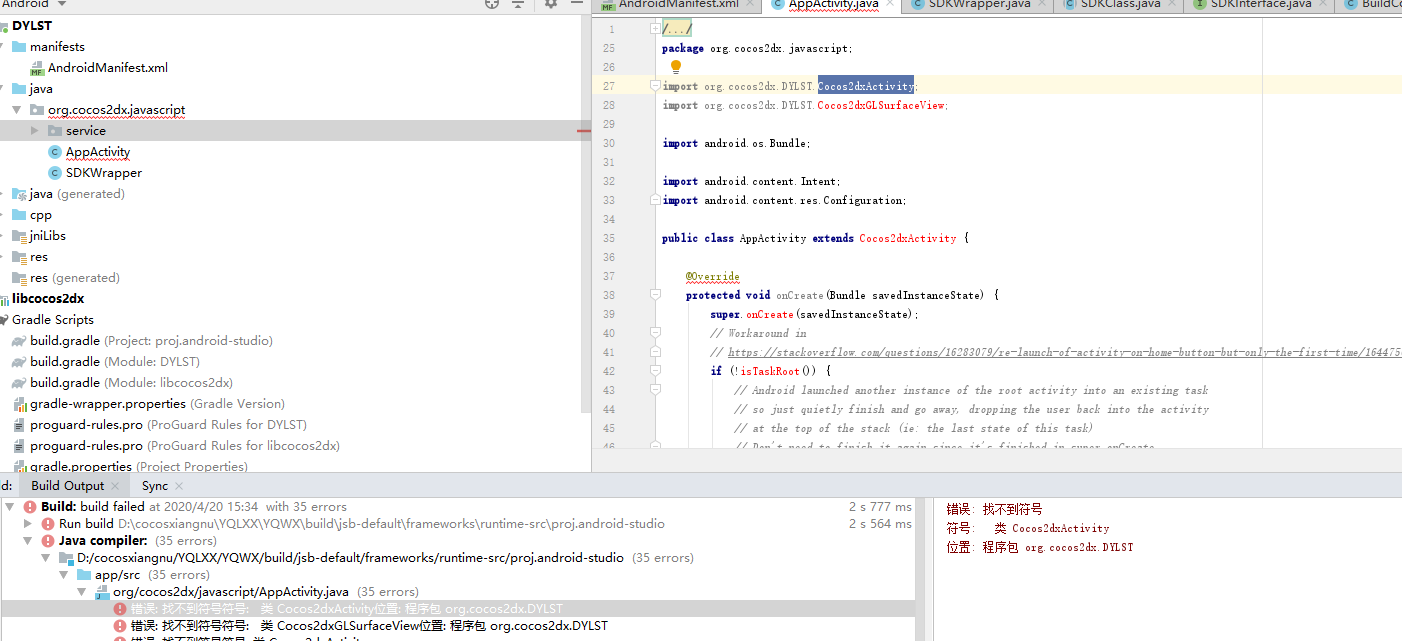Click the highlighted Cocos2dxActivity import text
Viewport: 1402px width, 641px height.
click(x=865, y=86)
